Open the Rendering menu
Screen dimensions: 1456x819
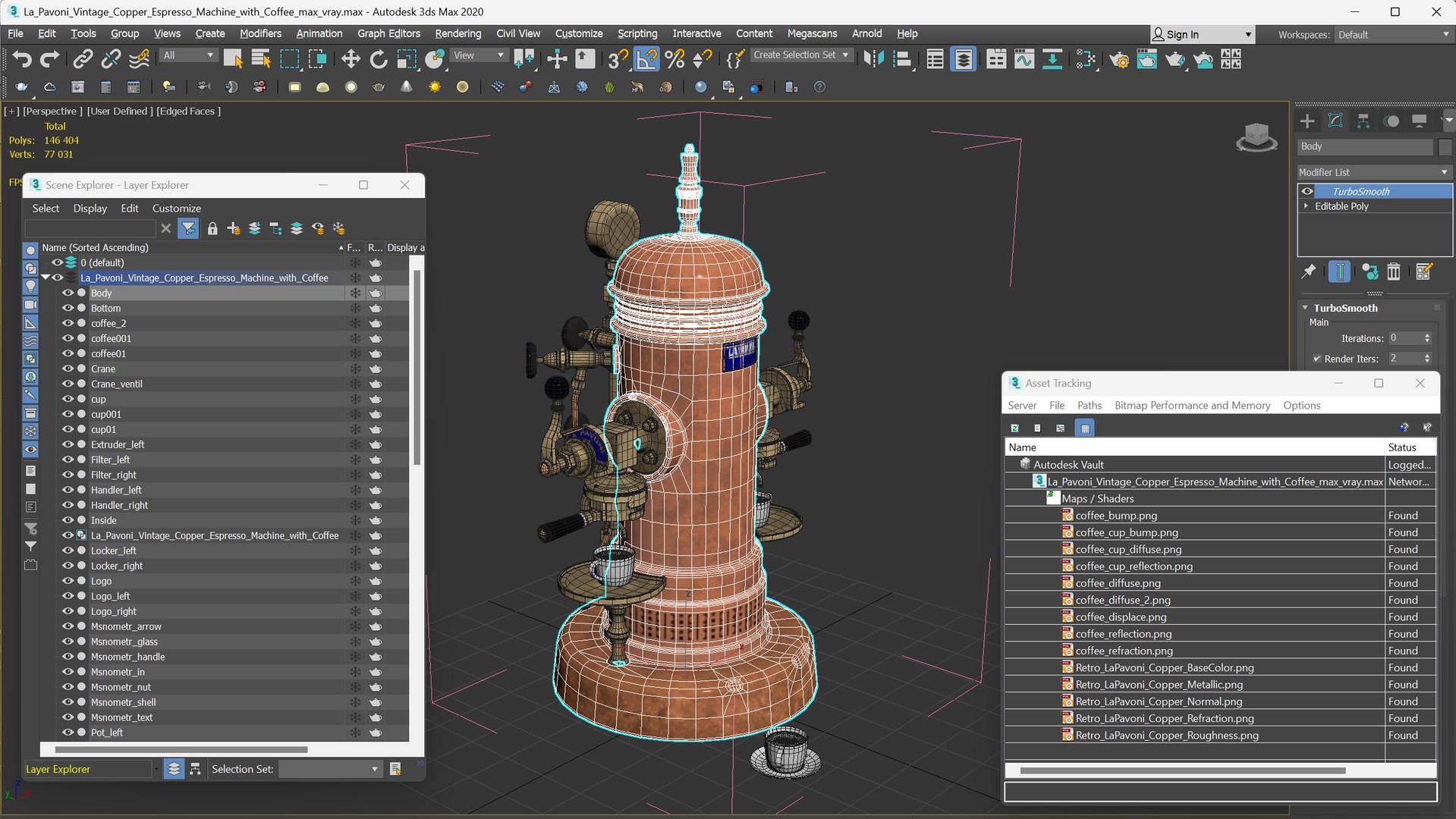[x=458, y=33]
